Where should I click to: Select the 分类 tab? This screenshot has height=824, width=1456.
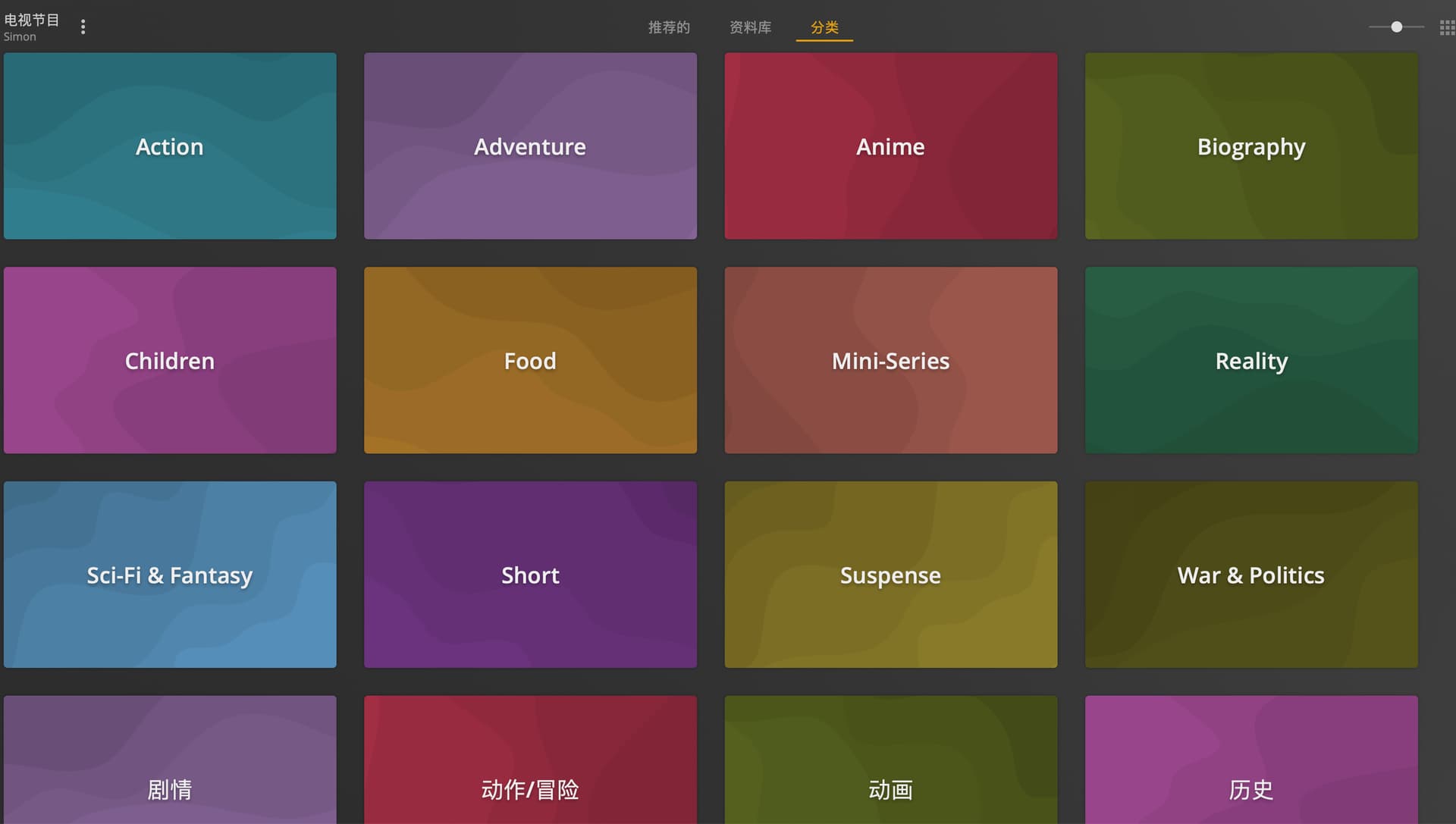click(x=824, y=27)
